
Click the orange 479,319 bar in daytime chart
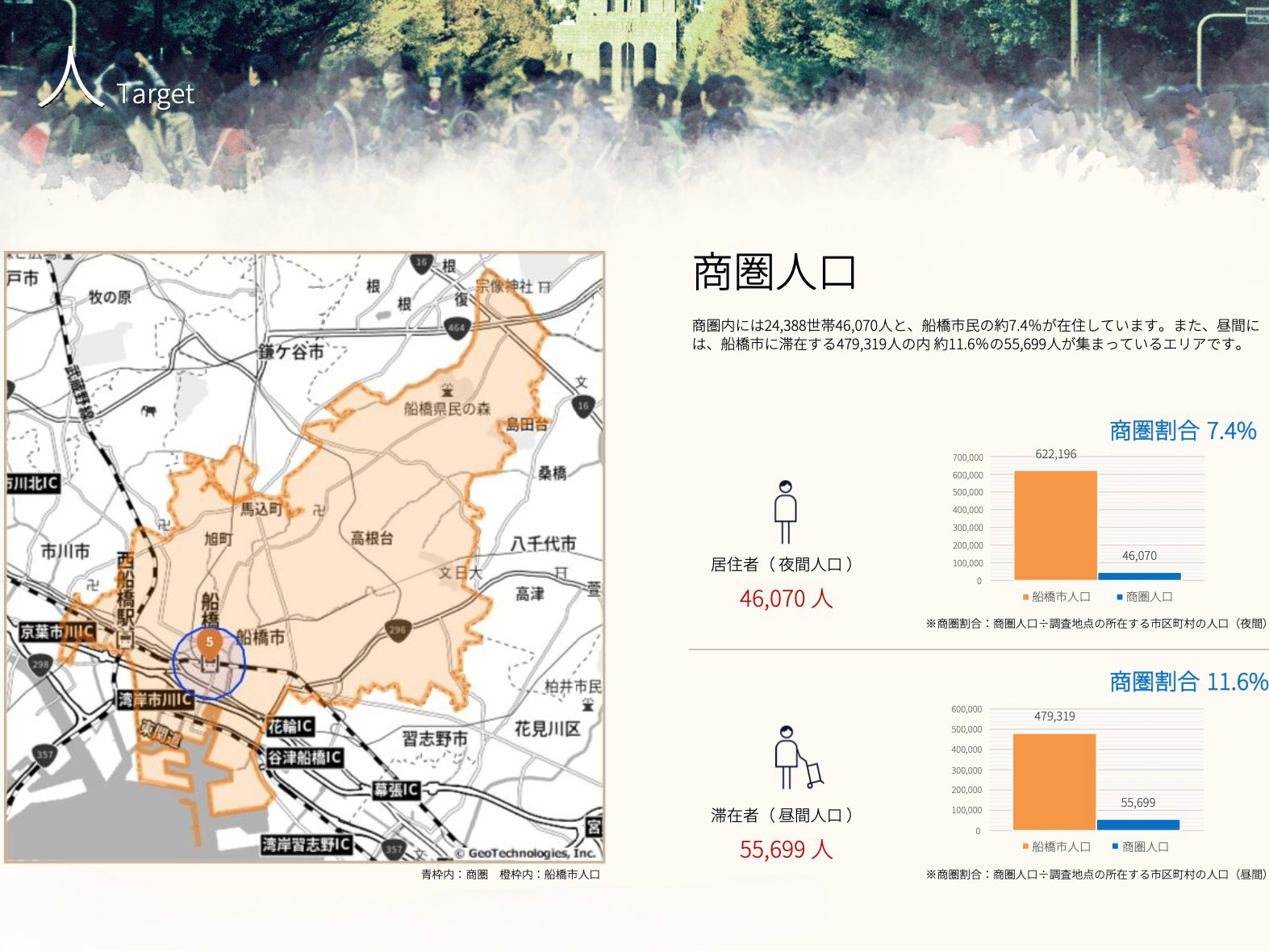pyautogui.click(x=1054, y=781)
